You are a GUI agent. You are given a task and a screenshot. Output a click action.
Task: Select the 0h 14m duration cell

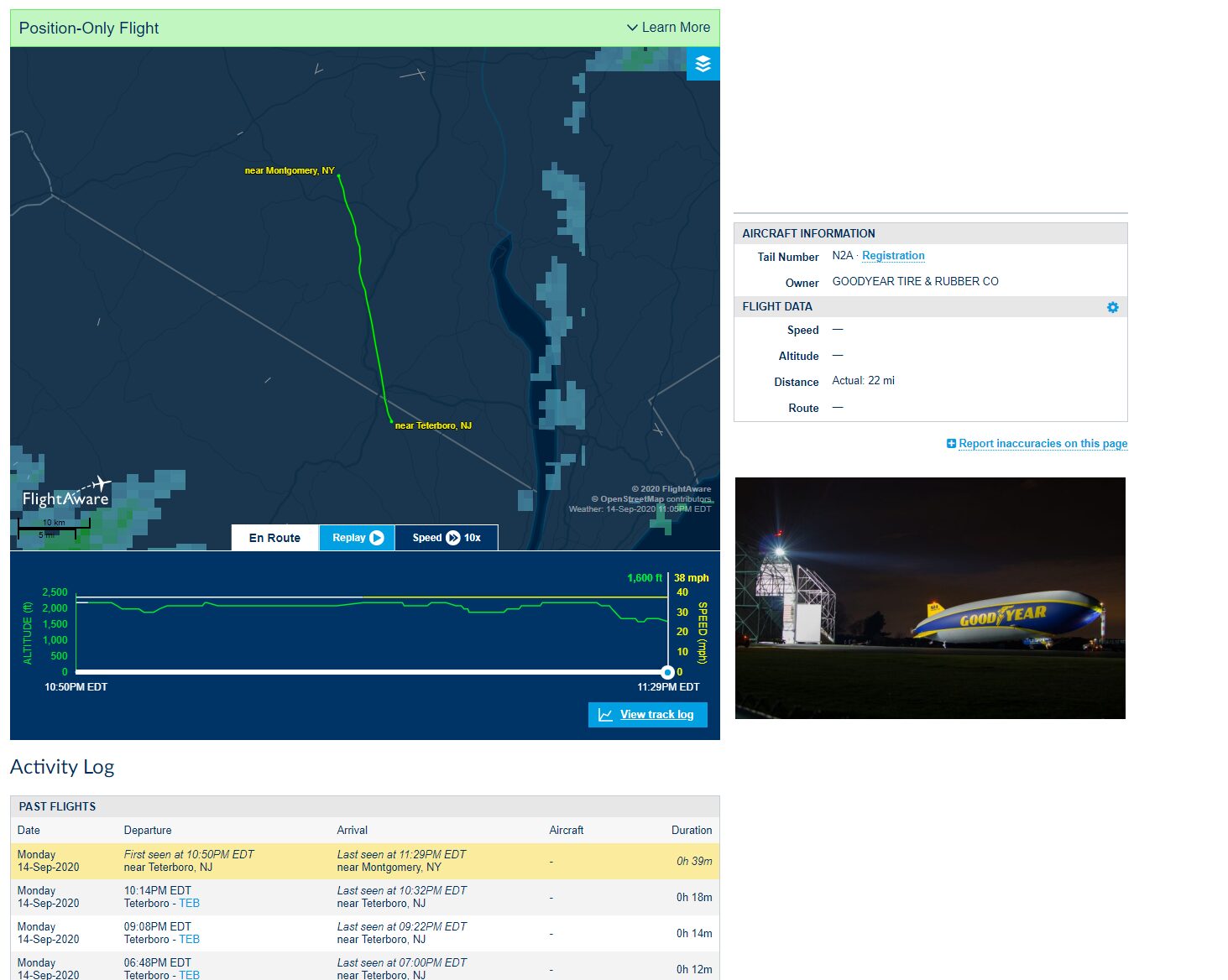click(x=694, y=934)
